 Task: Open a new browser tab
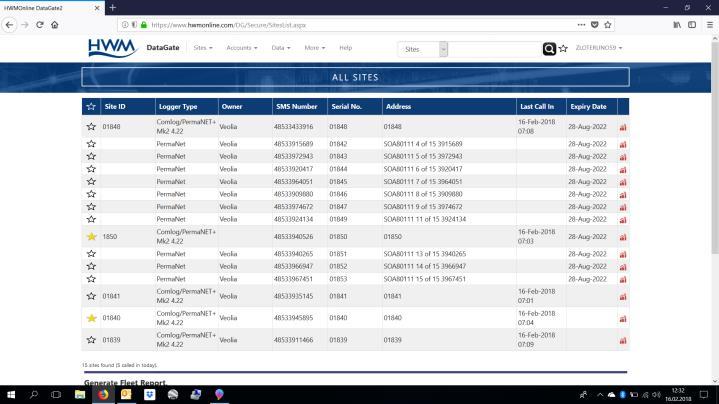click(112, 8)
